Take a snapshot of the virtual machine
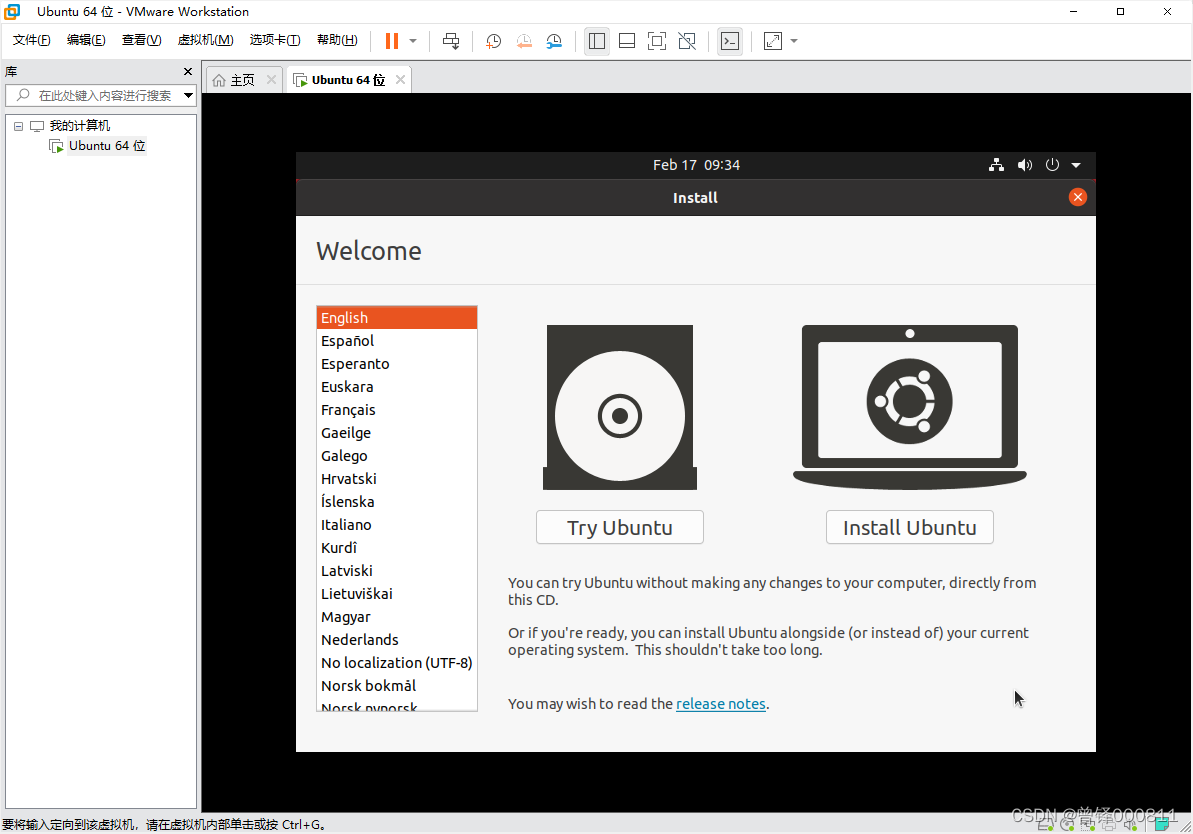 (494, 41)
